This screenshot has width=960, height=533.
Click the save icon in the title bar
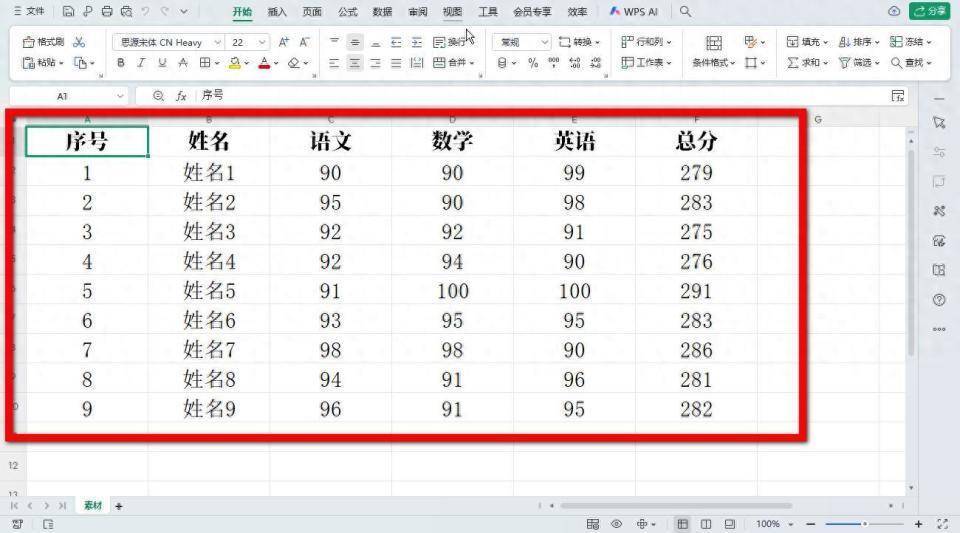pyautogui.click(x=68, y=12)
